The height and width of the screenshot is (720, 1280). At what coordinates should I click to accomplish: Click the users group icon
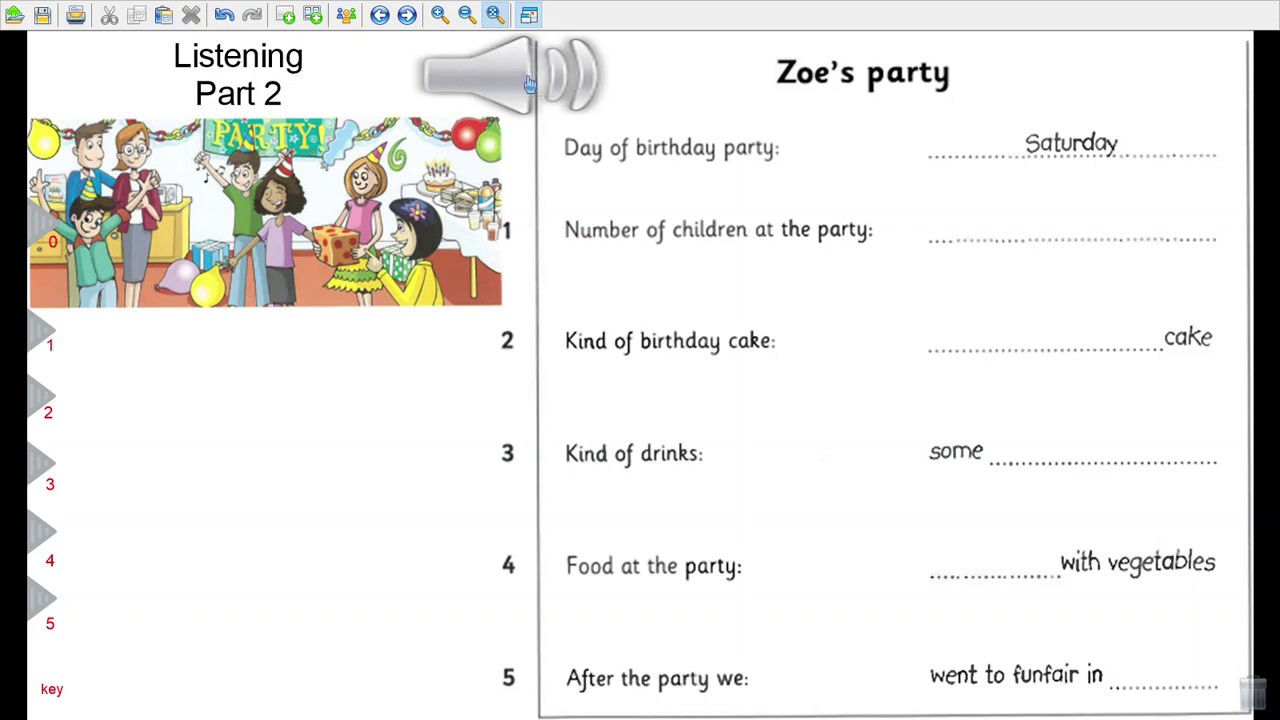coord(346,15)
